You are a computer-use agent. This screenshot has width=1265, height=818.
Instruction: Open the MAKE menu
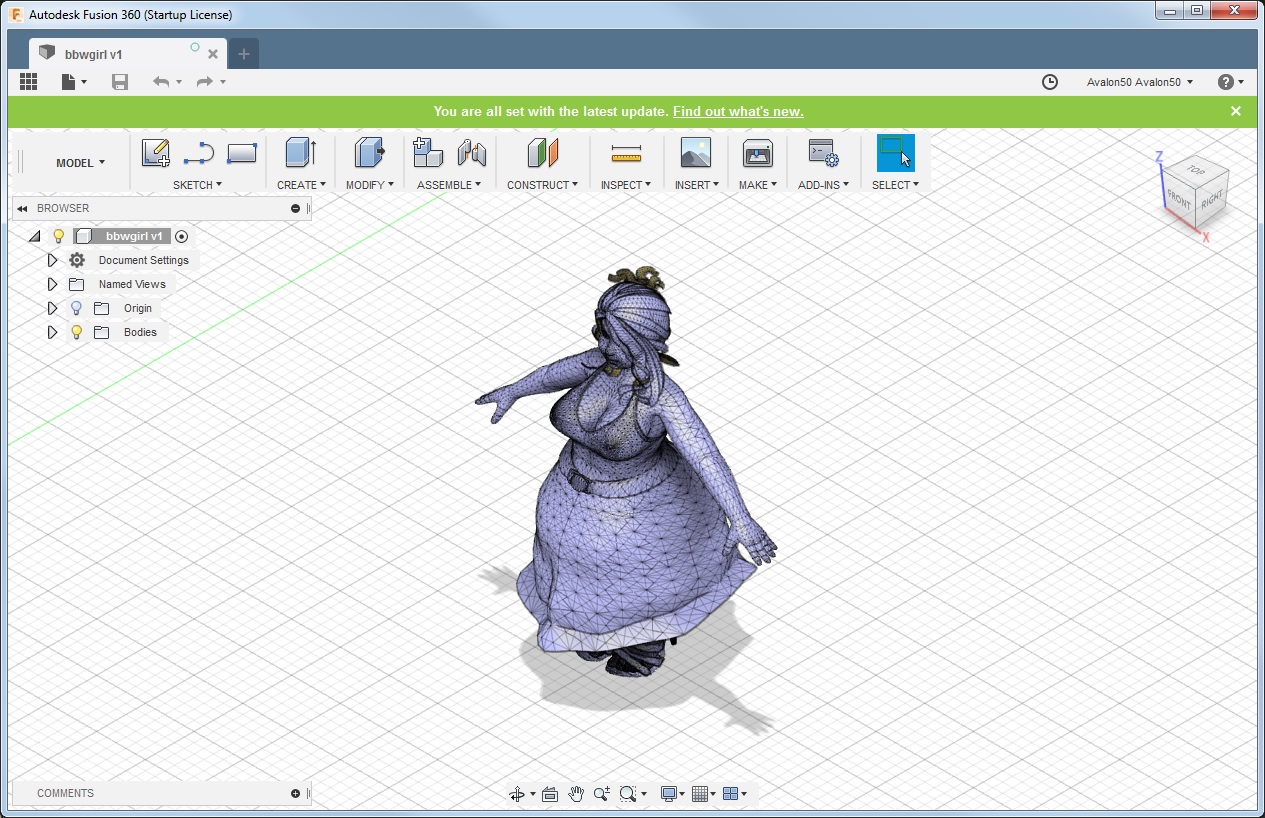pos(758,185)
